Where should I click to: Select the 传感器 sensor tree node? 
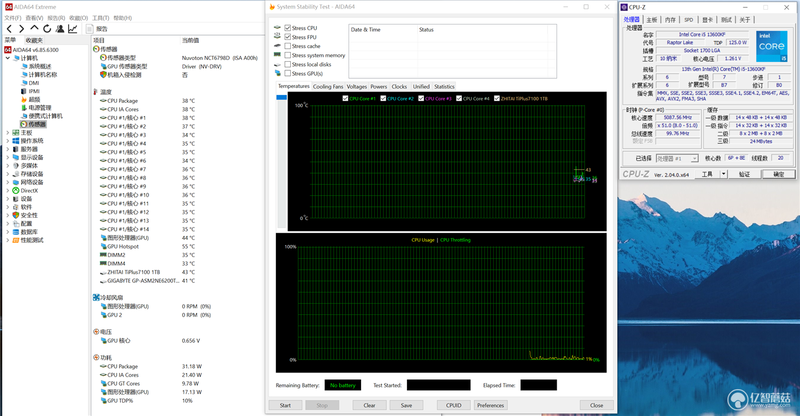coord(33,124)
